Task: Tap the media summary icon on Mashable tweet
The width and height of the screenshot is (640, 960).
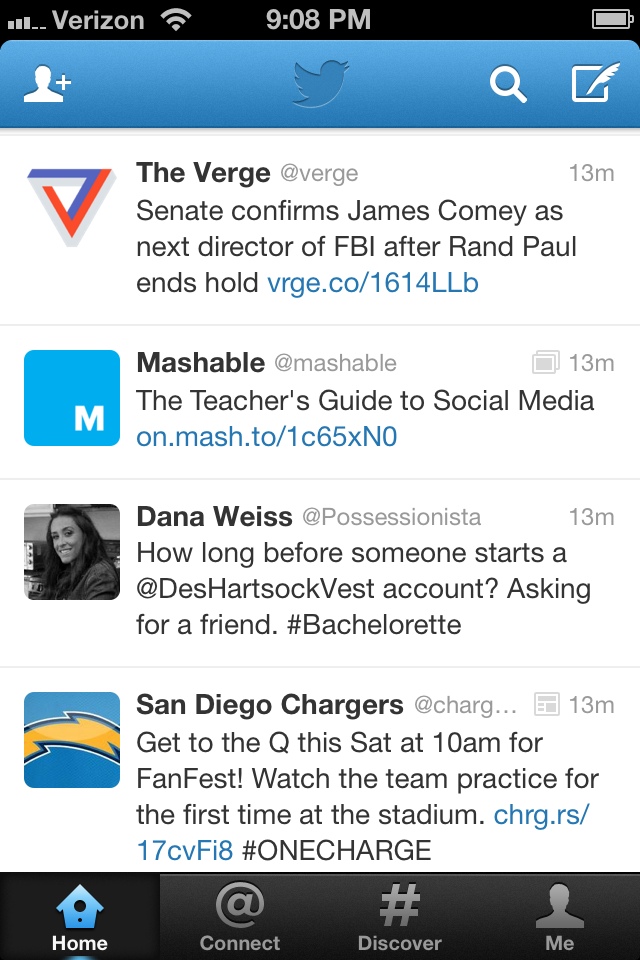Action: 545,362
